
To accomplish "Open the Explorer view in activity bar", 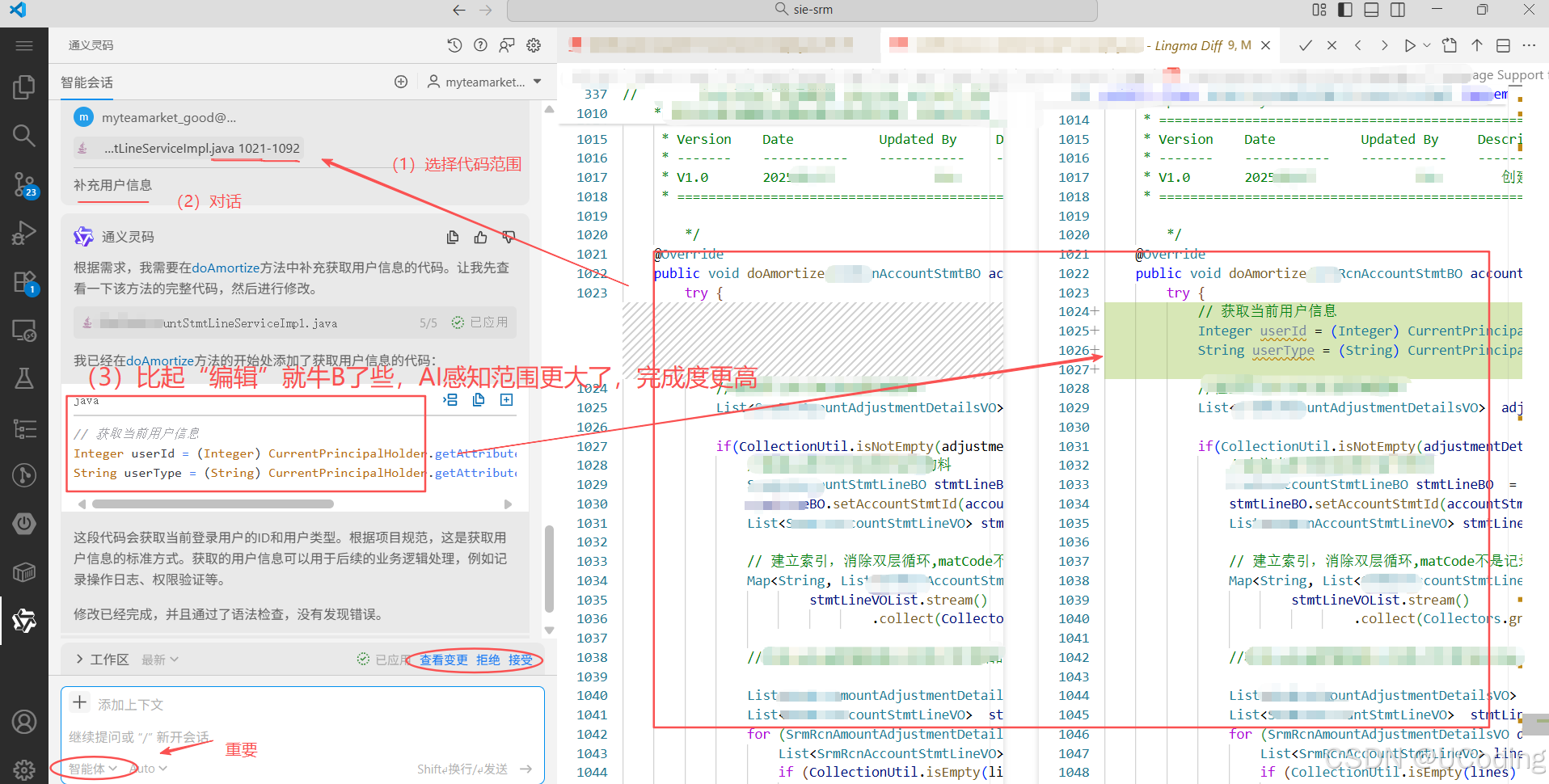I will pos(24,87).
